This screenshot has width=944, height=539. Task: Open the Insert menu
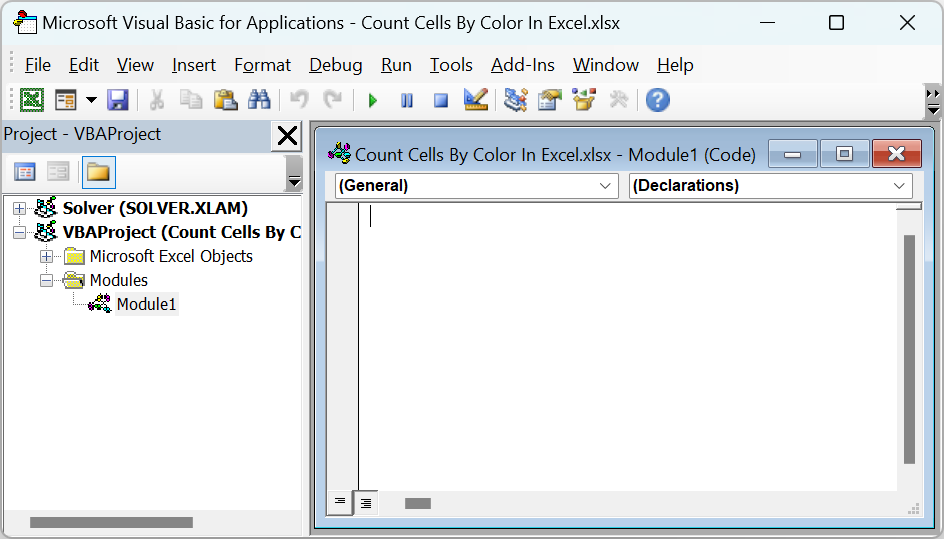194,65
